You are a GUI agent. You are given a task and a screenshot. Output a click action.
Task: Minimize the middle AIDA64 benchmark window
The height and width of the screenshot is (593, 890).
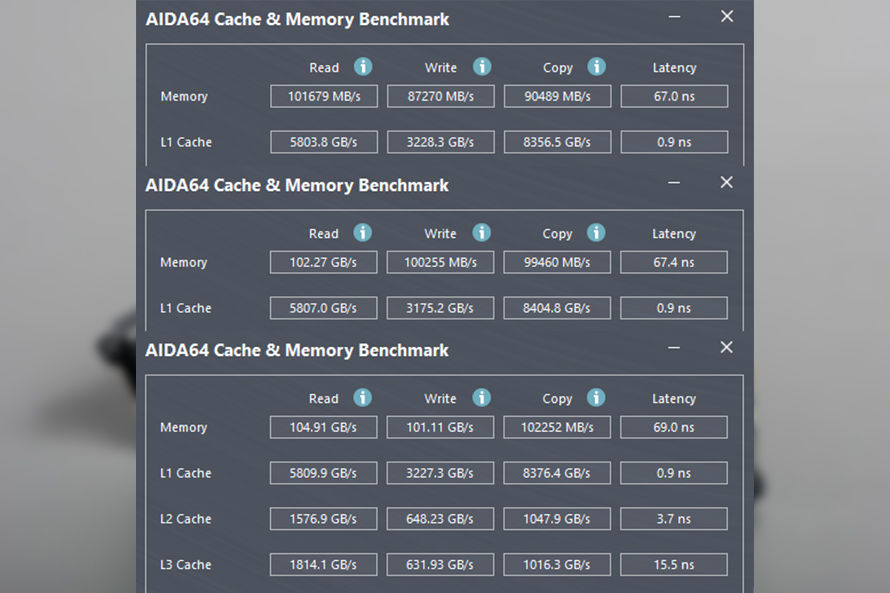(674, 183)
